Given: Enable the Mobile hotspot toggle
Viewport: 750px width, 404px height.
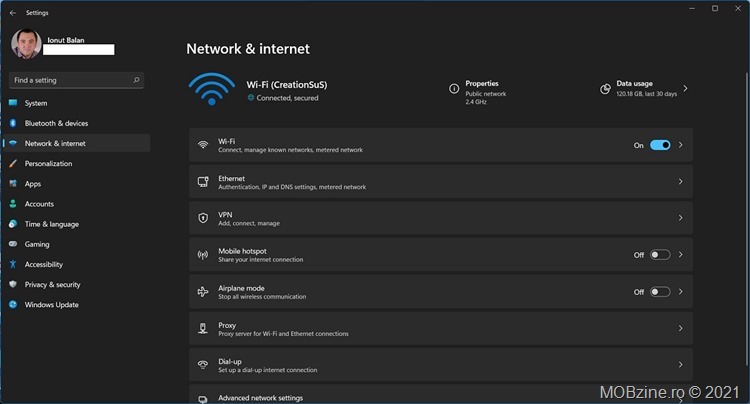Looking at the screenshot, I should pyautogui.click(x=660, y=255).
